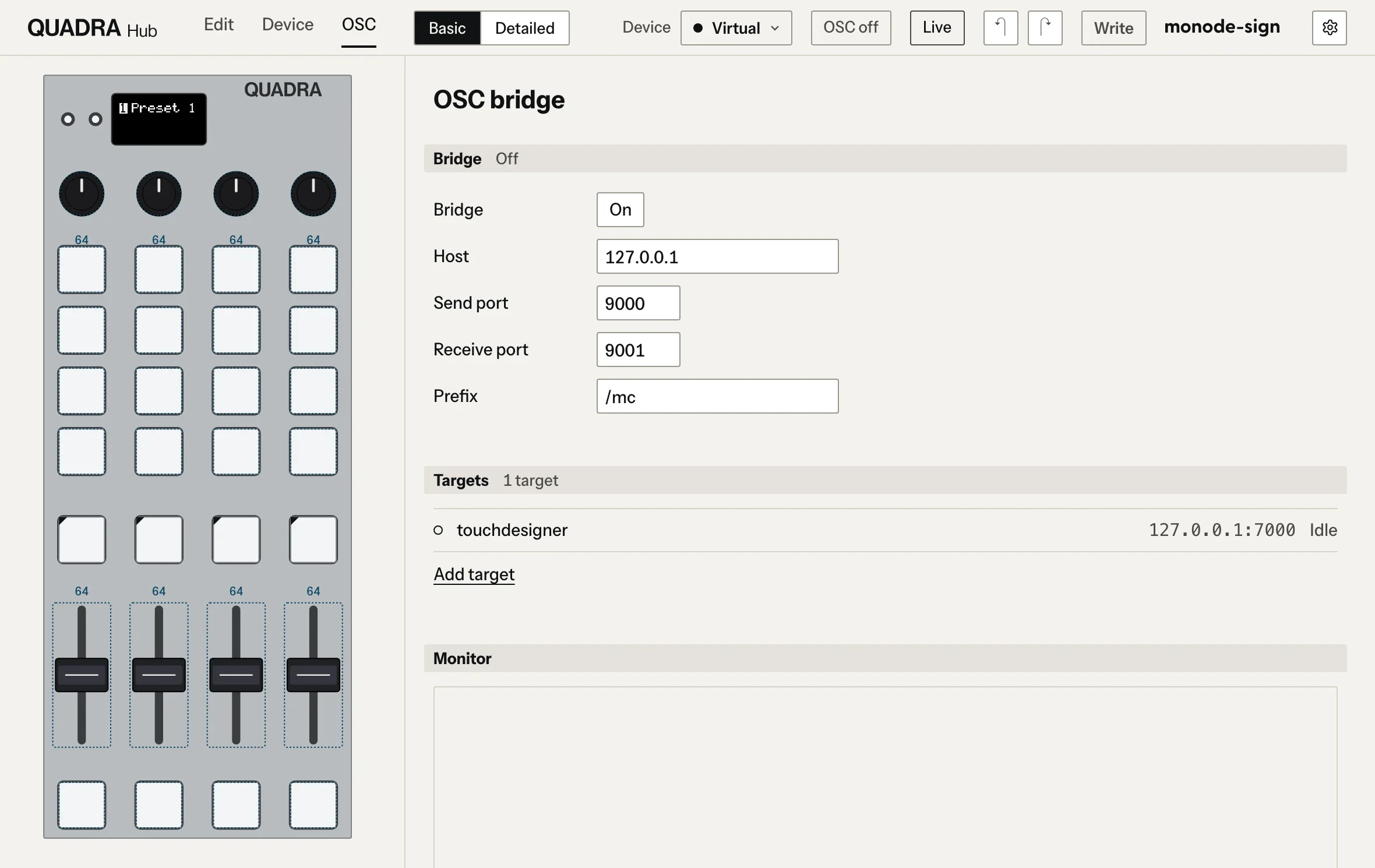Click the Send port field
This screenshot has height=868, width=1375.
(638, 303)
